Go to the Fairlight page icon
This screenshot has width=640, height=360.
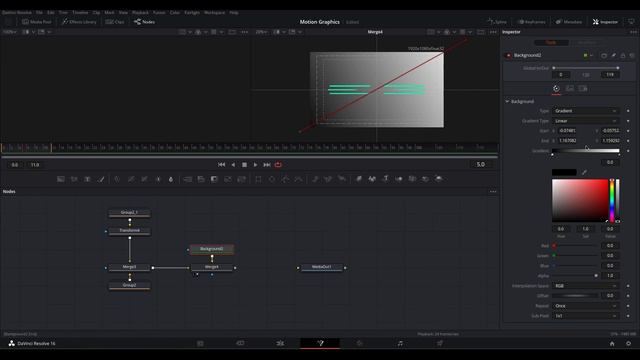click(400, 344)
